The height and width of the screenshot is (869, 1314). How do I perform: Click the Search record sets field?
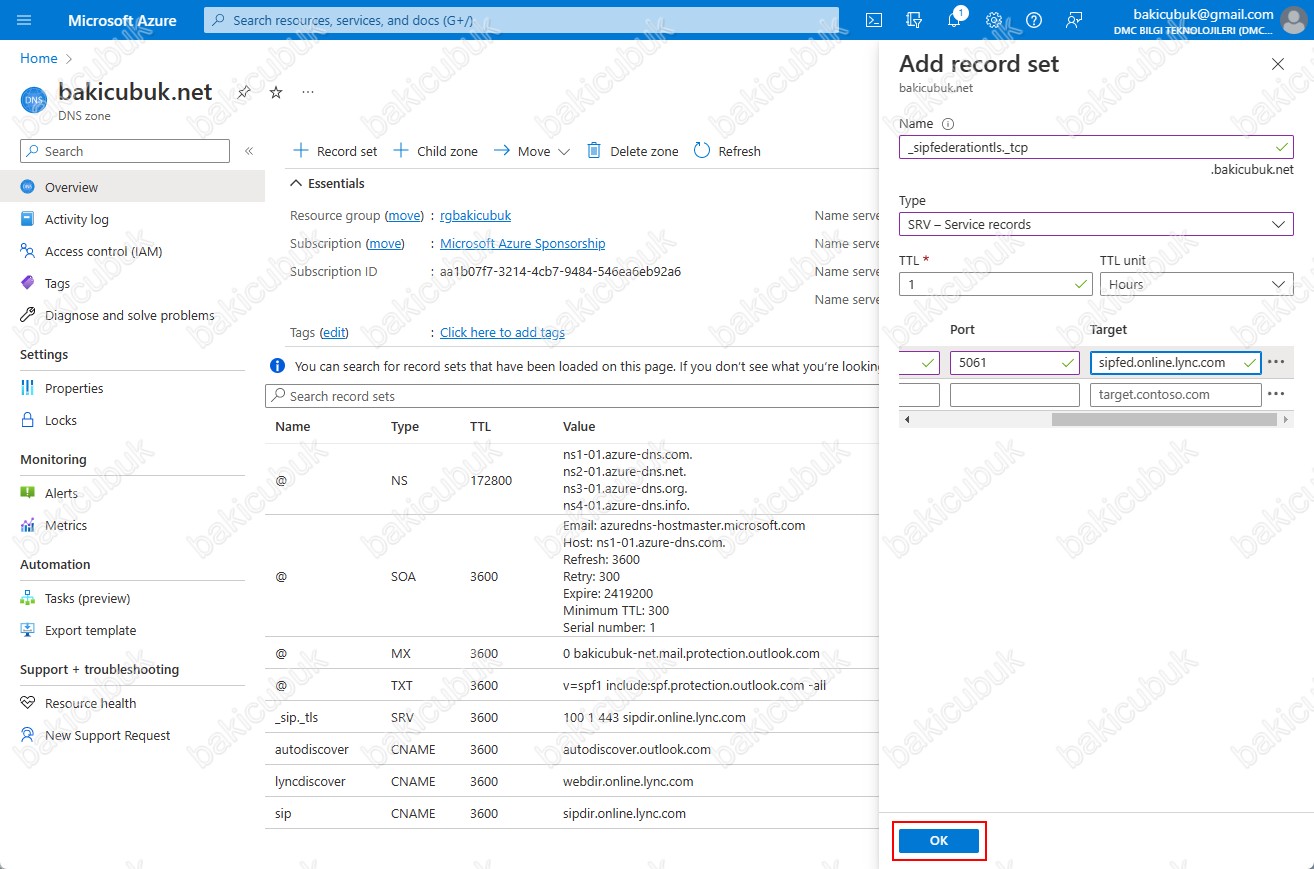[570, 396]
